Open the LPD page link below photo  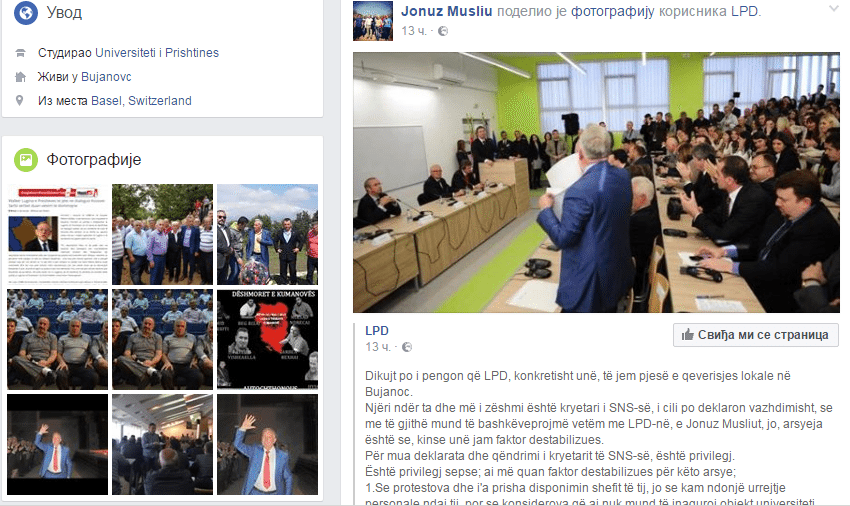tap(377, 331)
